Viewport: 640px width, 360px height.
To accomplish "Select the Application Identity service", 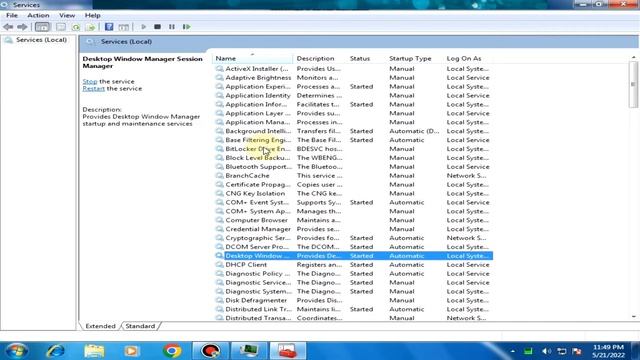I will pos(353,96).
